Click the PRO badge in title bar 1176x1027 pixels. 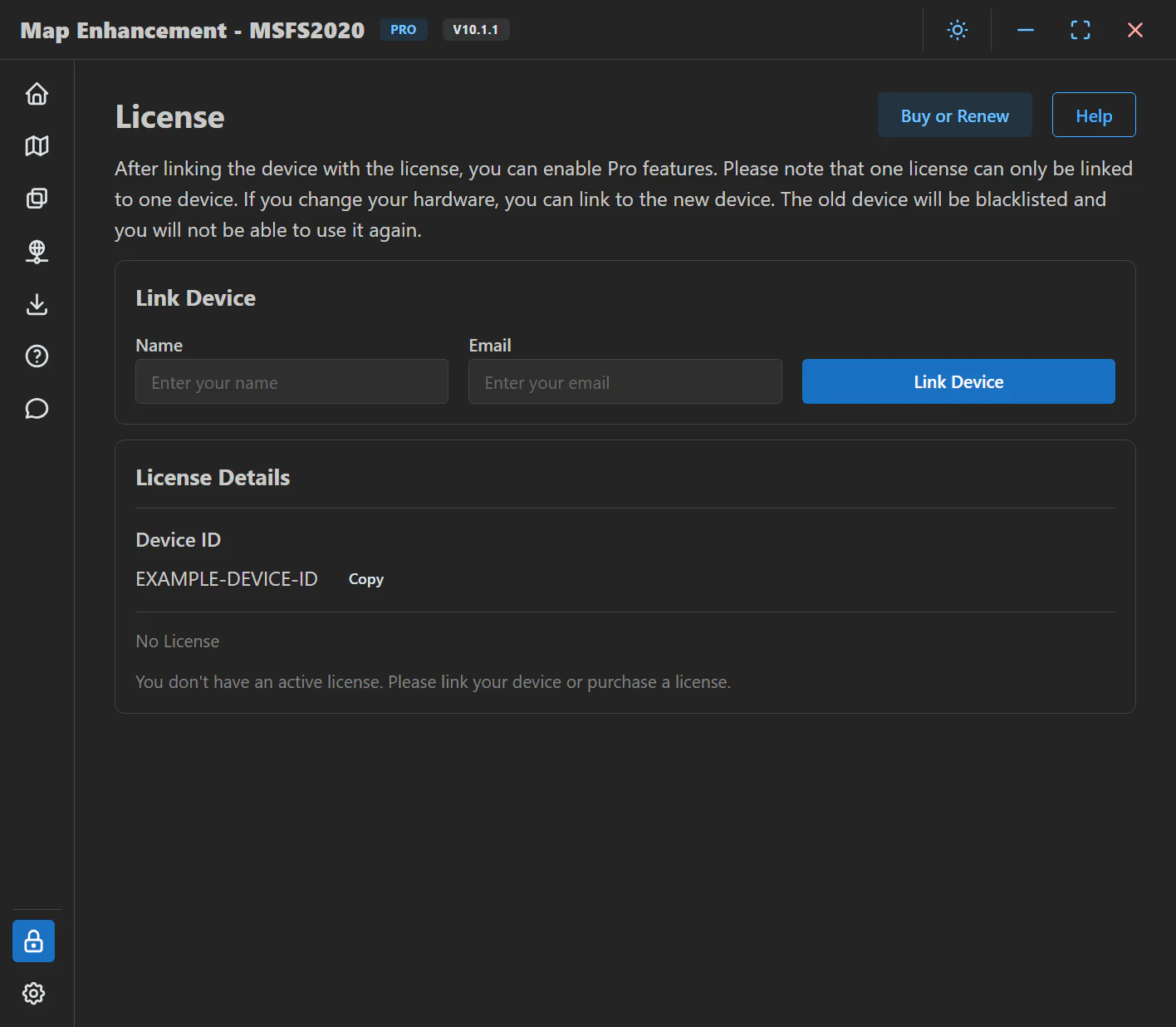(x=404, y=30)
